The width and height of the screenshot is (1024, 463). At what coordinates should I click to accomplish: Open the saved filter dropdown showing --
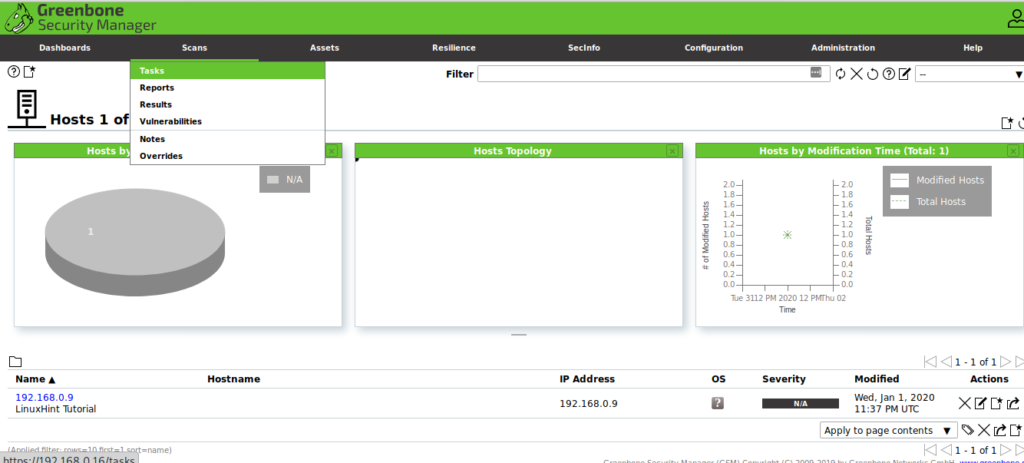(x=969, y=74)
